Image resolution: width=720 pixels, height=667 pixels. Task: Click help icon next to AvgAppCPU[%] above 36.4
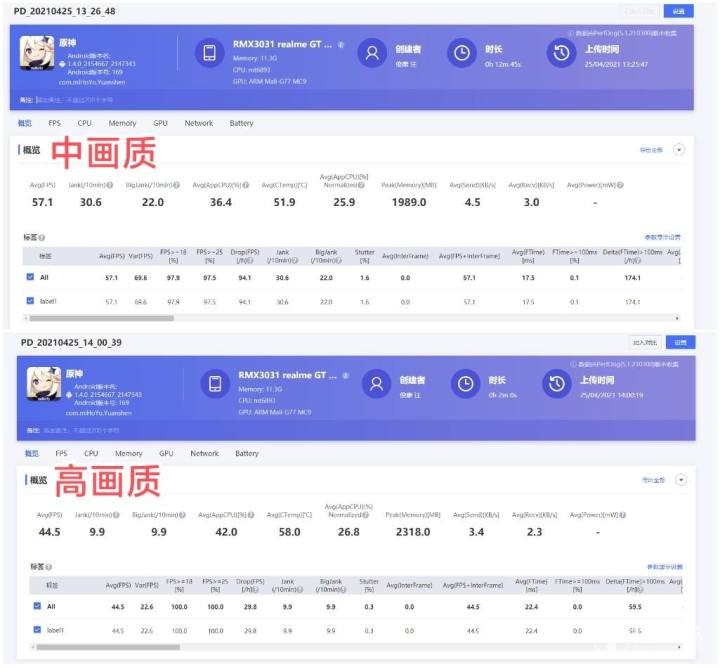[246, 185]
